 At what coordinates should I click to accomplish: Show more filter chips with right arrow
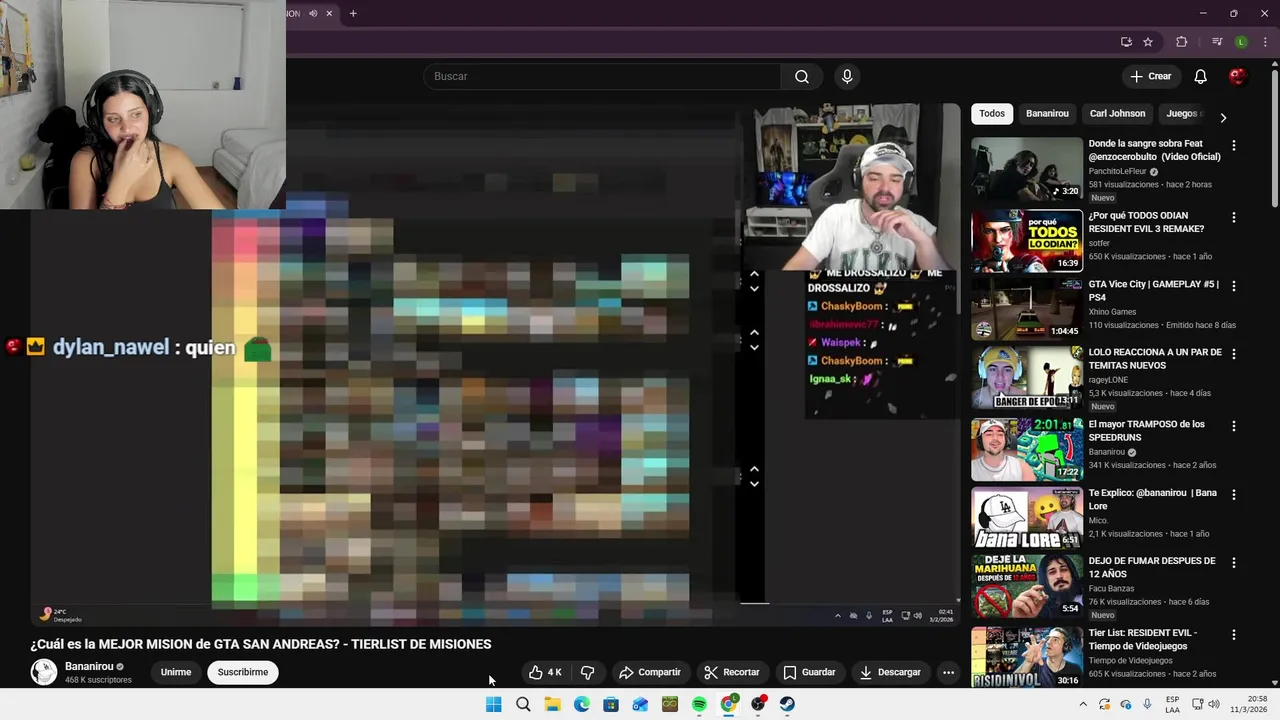[x=1223, y=117]
